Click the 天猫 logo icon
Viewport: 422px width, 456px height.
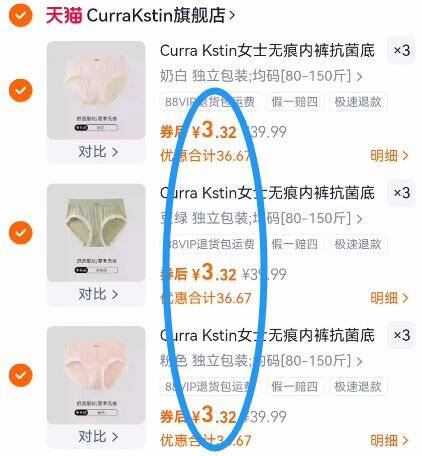(x=64, y=15)
